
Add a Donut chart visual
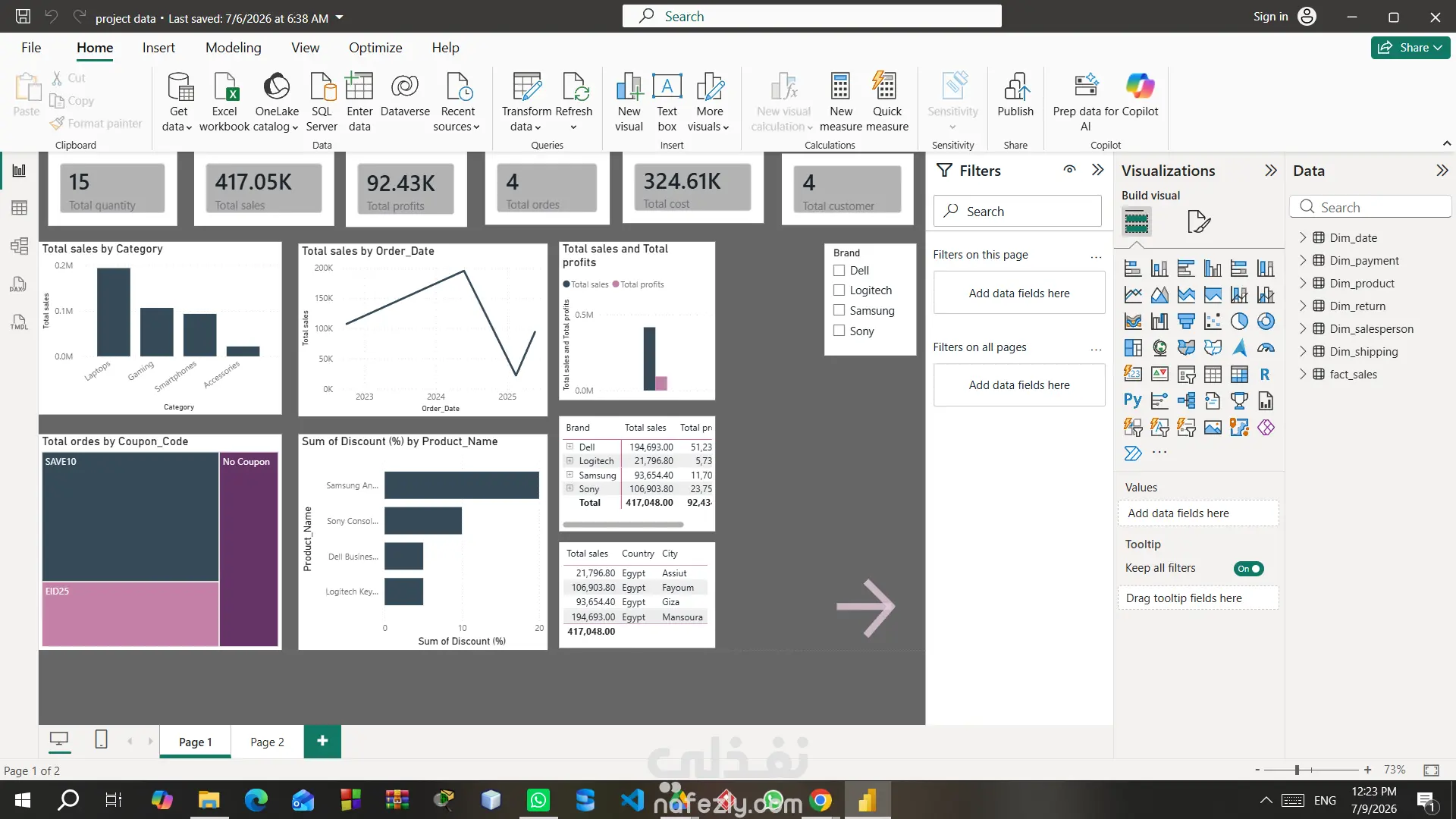[1266, 322]
